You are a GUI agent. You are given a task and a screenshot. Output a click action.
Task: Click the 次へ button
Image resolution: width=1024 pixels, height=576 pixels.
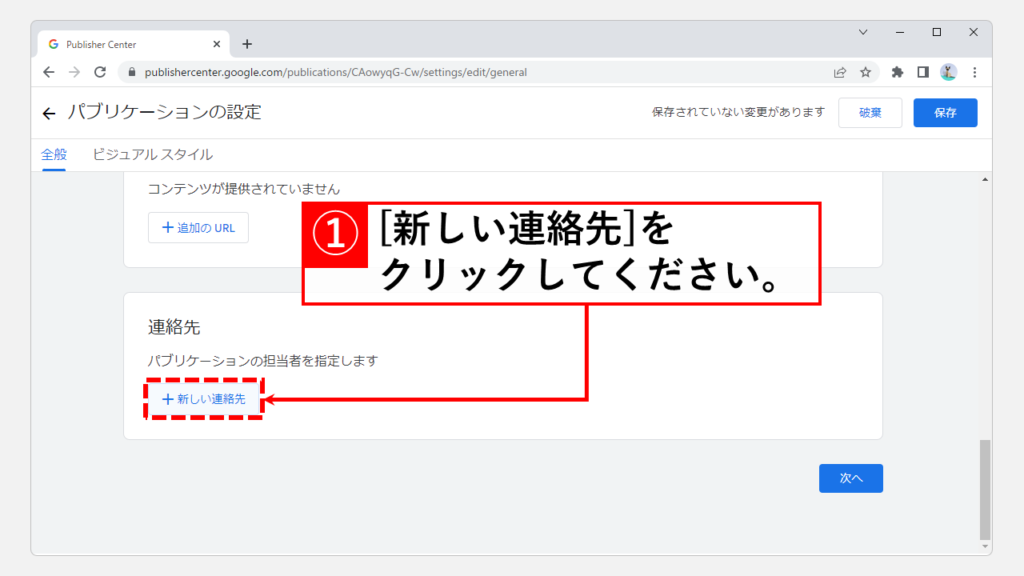coord(850,479)
